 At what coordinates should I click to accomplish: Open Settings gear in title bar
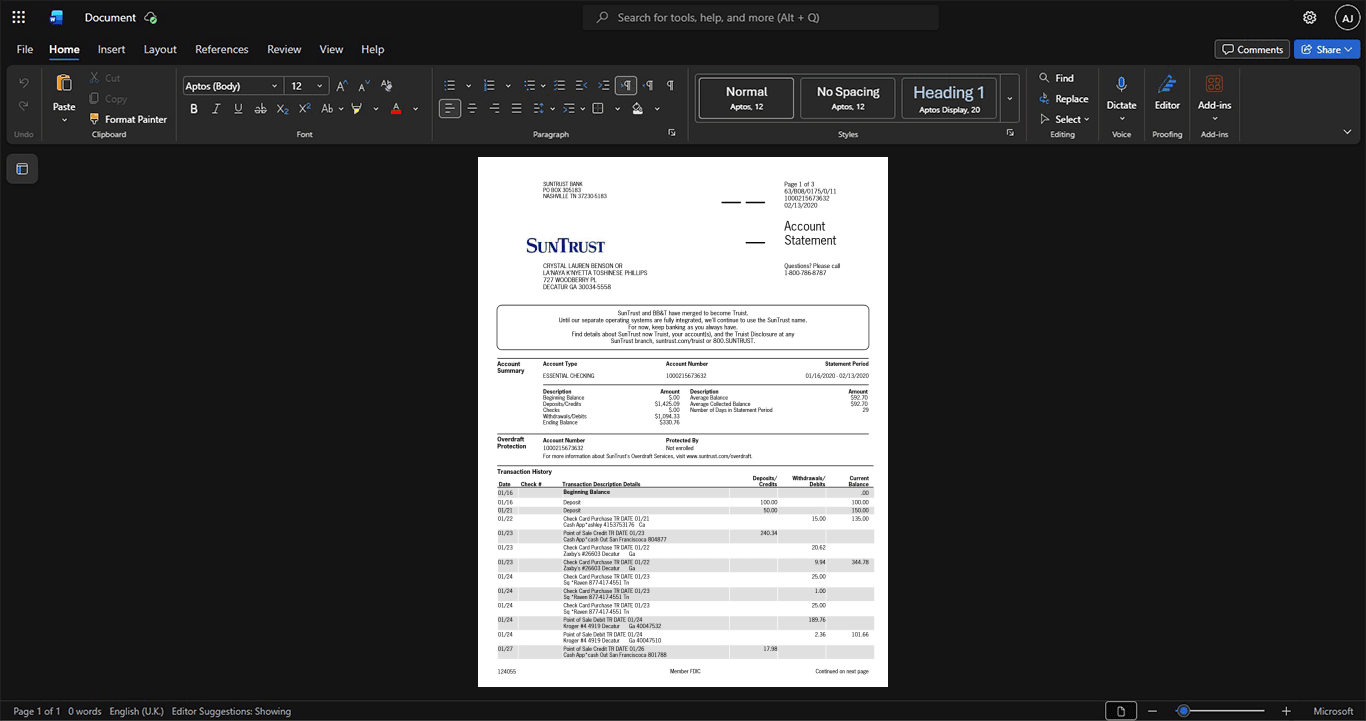pos(1309,17)
